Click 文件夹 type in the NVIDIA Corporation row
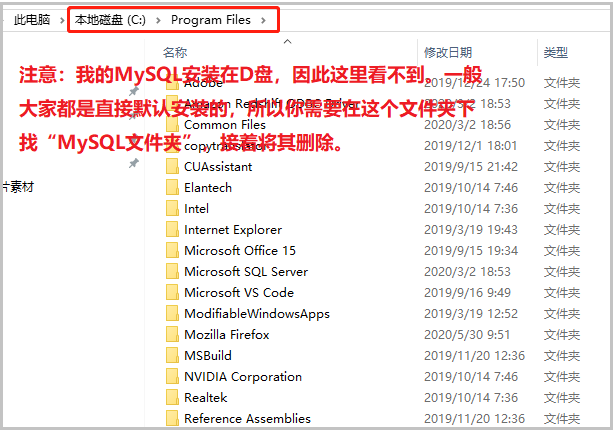 [562, 377]
